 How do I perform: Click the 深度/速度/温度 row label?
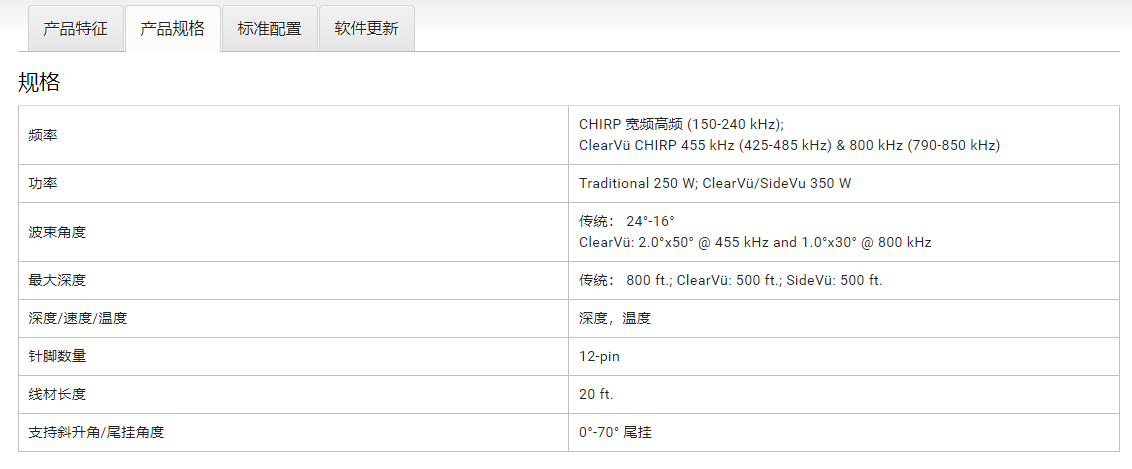78,318
